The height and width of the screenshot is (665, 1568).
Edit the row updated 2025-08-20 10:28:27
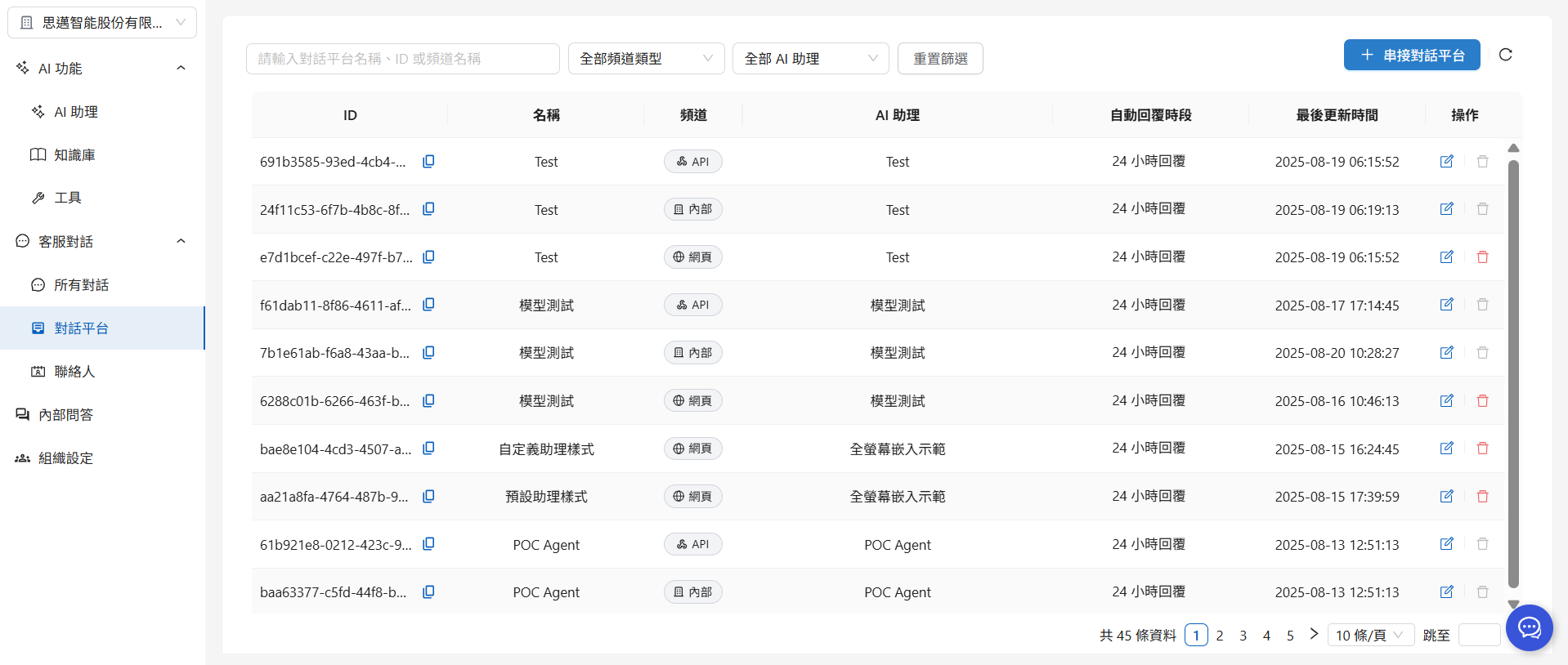[1446, 353]
